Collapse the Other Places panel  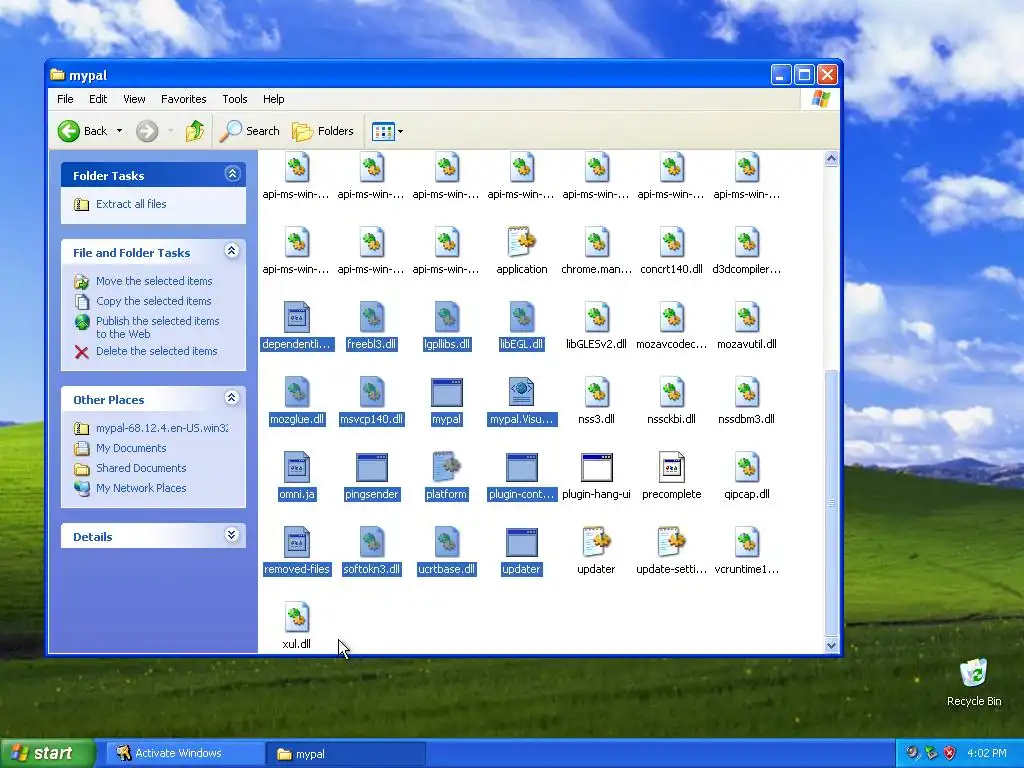[x=232, y=398]
